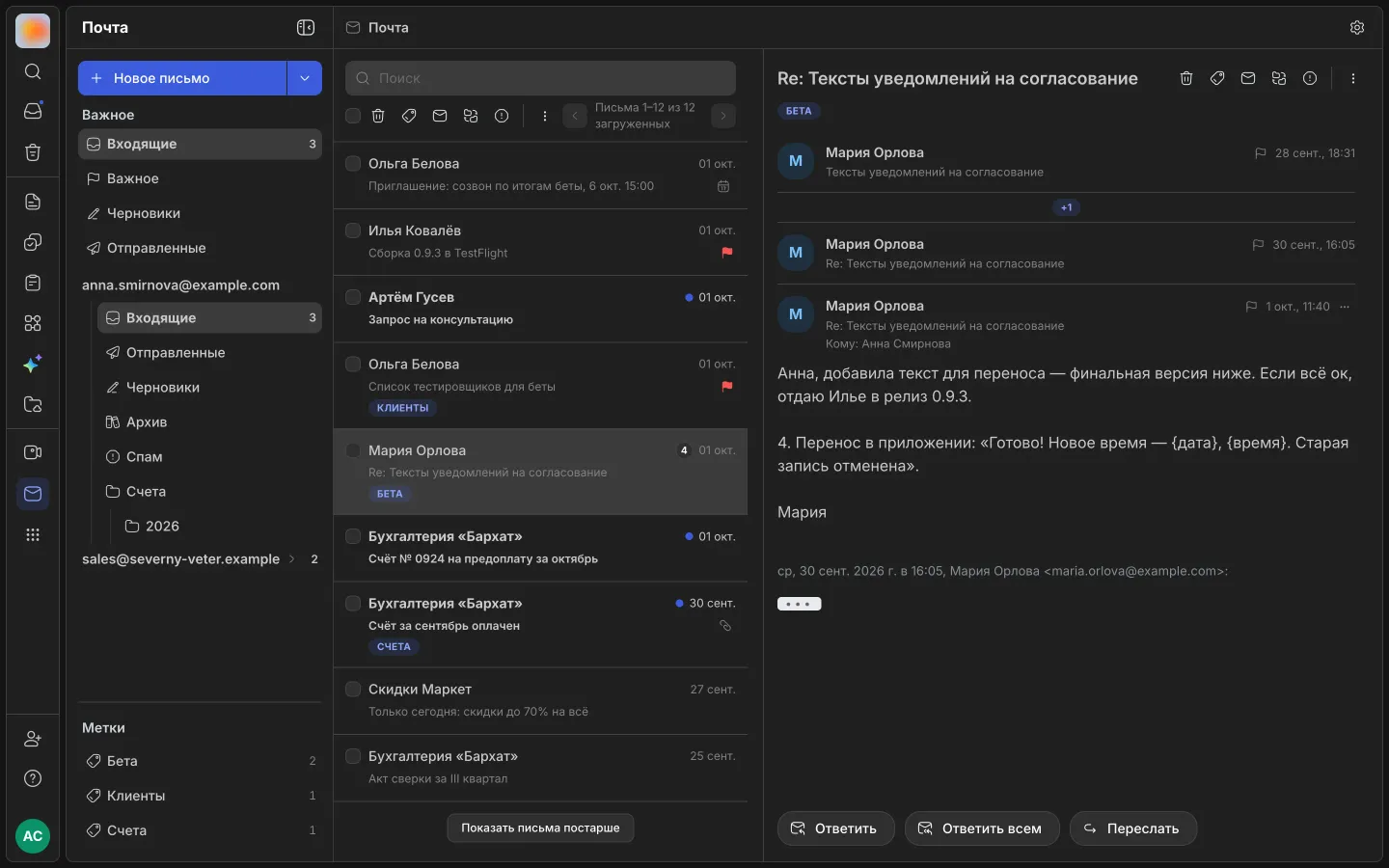Open the dropdown arrow beside Новое письмо
The image size is (1389, 868).
[x=305, y=78]
